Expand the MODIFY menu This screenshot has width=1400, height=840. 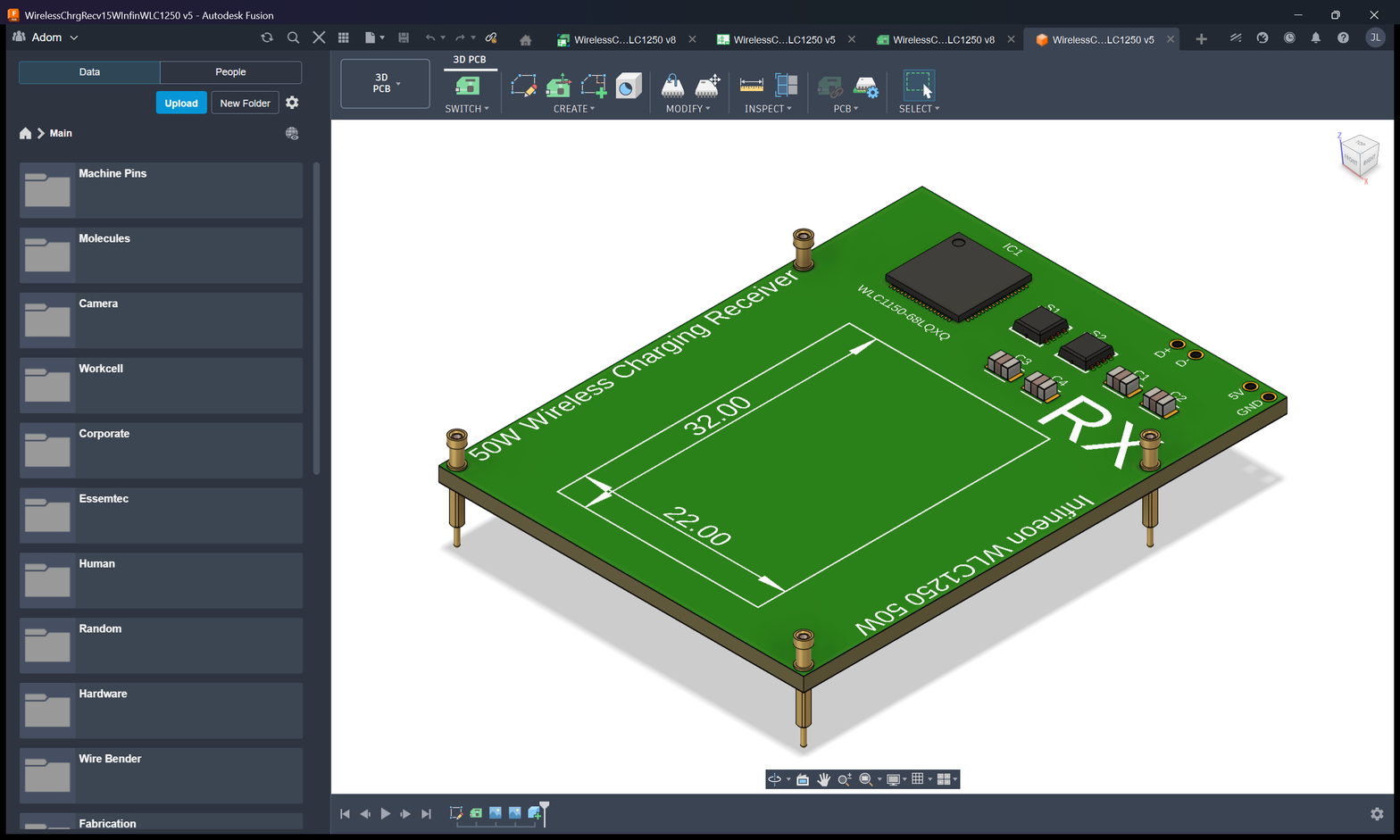(x=688, y=109)
